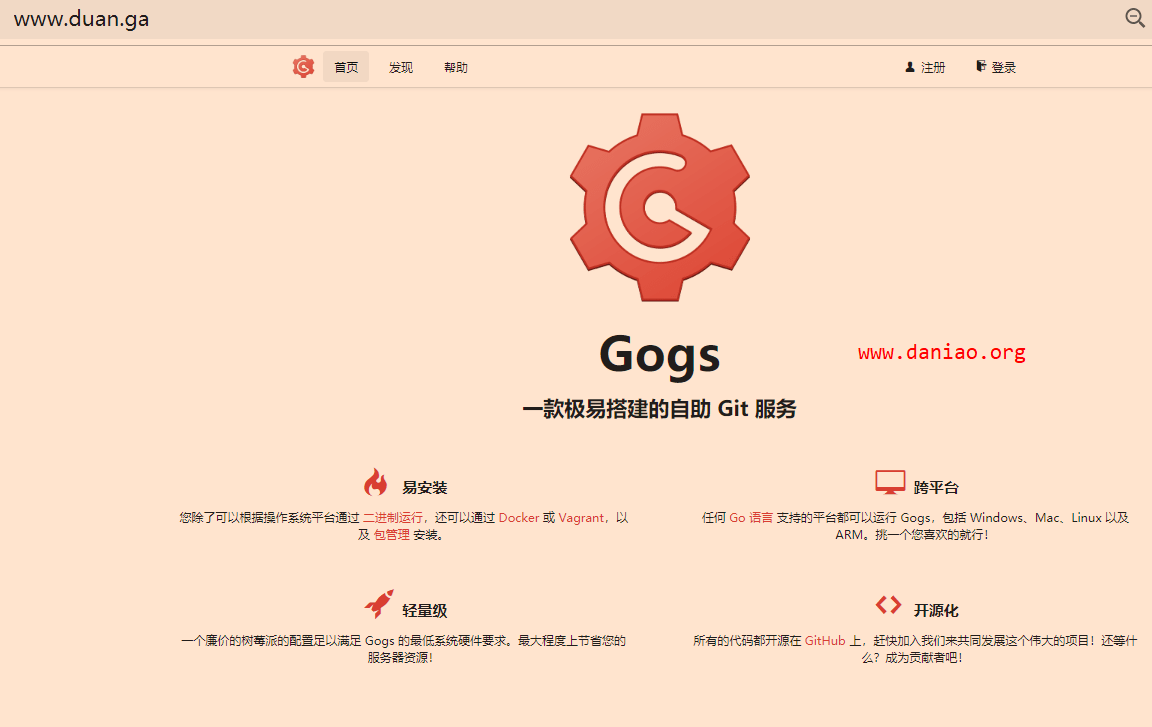Click the flame icon beside 易安装

point(375,482)
